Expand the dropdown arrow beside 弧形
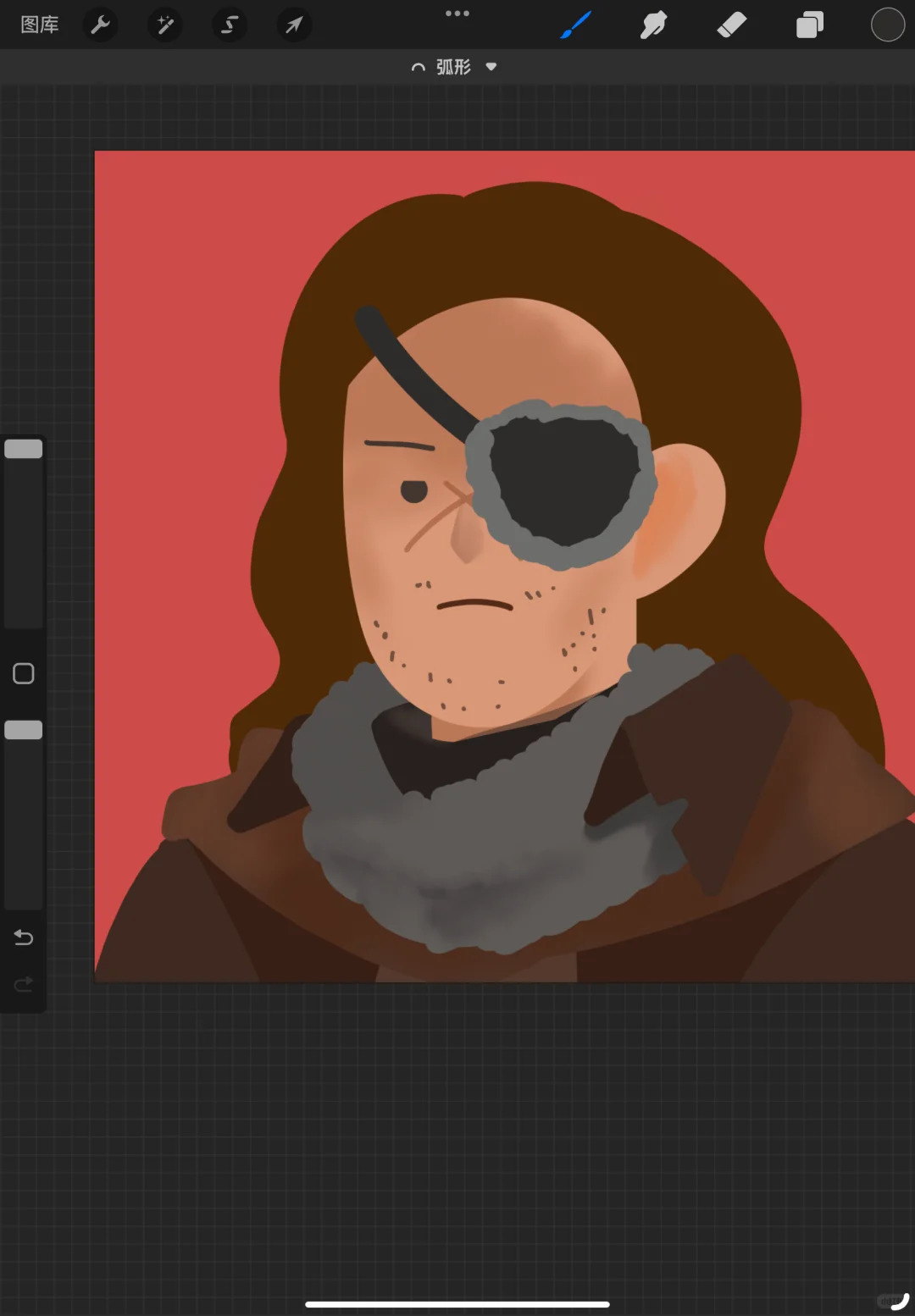This screenshot has width=915, height=1316. (491, 67)
